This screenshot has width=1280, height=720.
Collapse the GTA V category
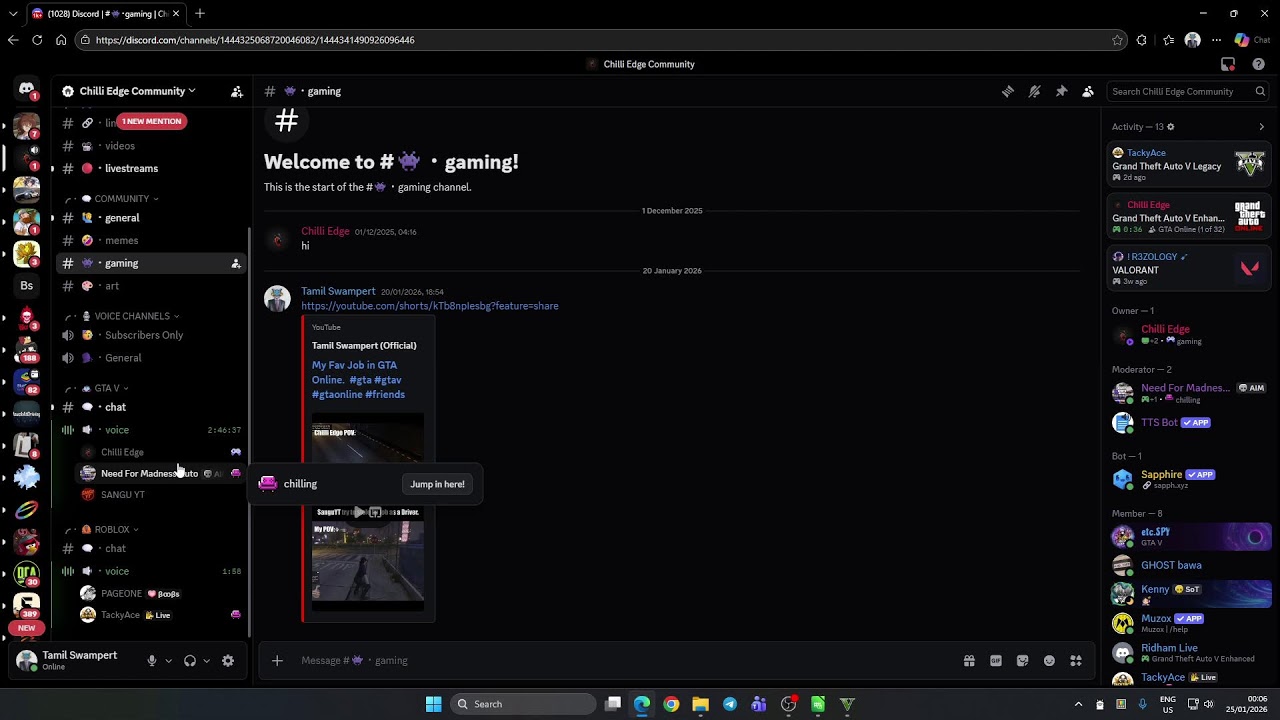pos(106,388)
